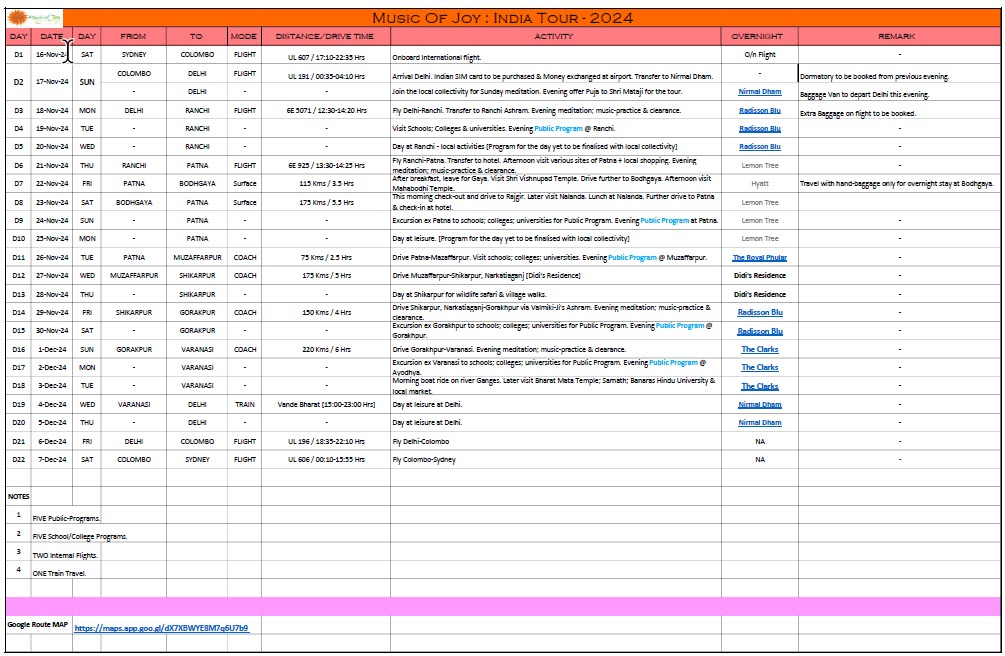Select the '175 Kms / 5.5 Hrs' cell
The height and width of the screenshot is (656, 1005).
326,202
